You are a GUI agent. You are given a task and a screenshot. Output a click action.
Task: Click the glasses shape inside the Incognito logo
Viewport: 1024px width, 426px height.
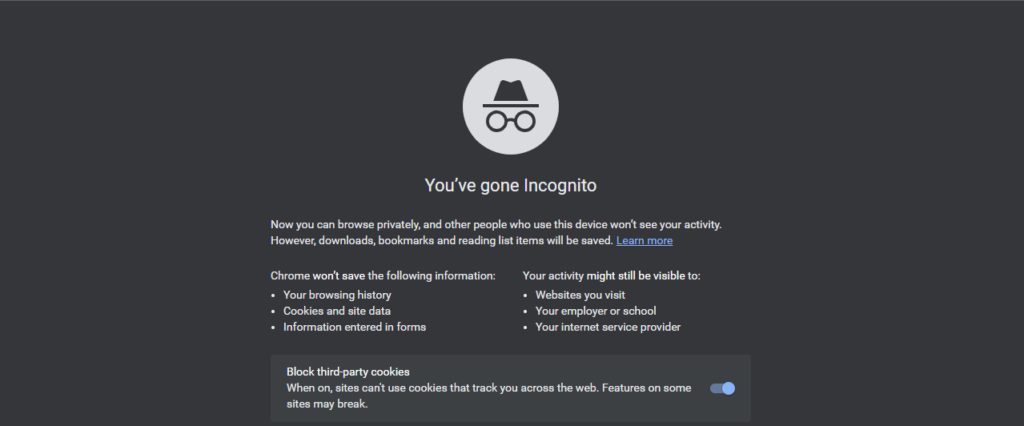(x=511, y=121)
